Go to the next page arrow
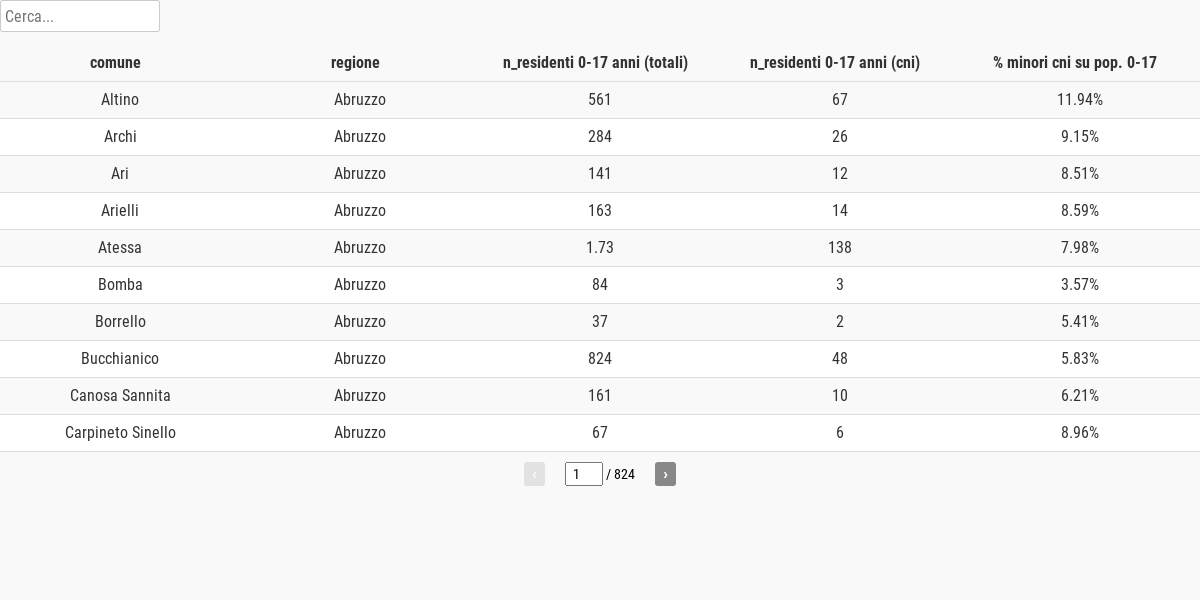This screenshot has height=600, width=1200. pos(665,474)
